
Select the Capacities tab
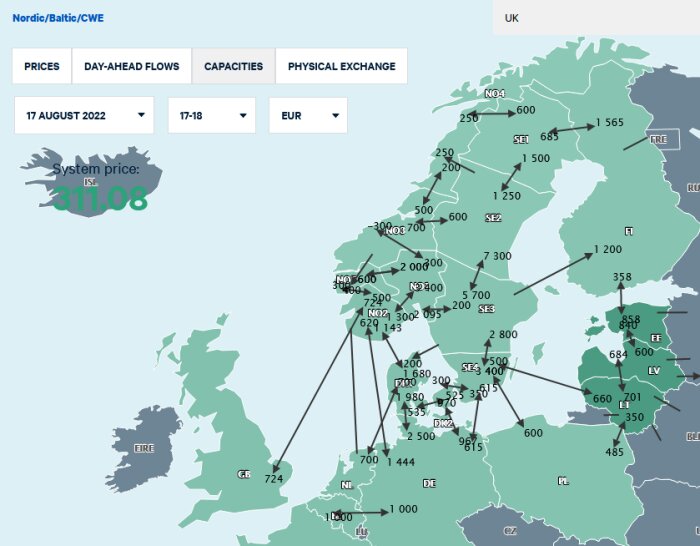(x=233, y=66)
